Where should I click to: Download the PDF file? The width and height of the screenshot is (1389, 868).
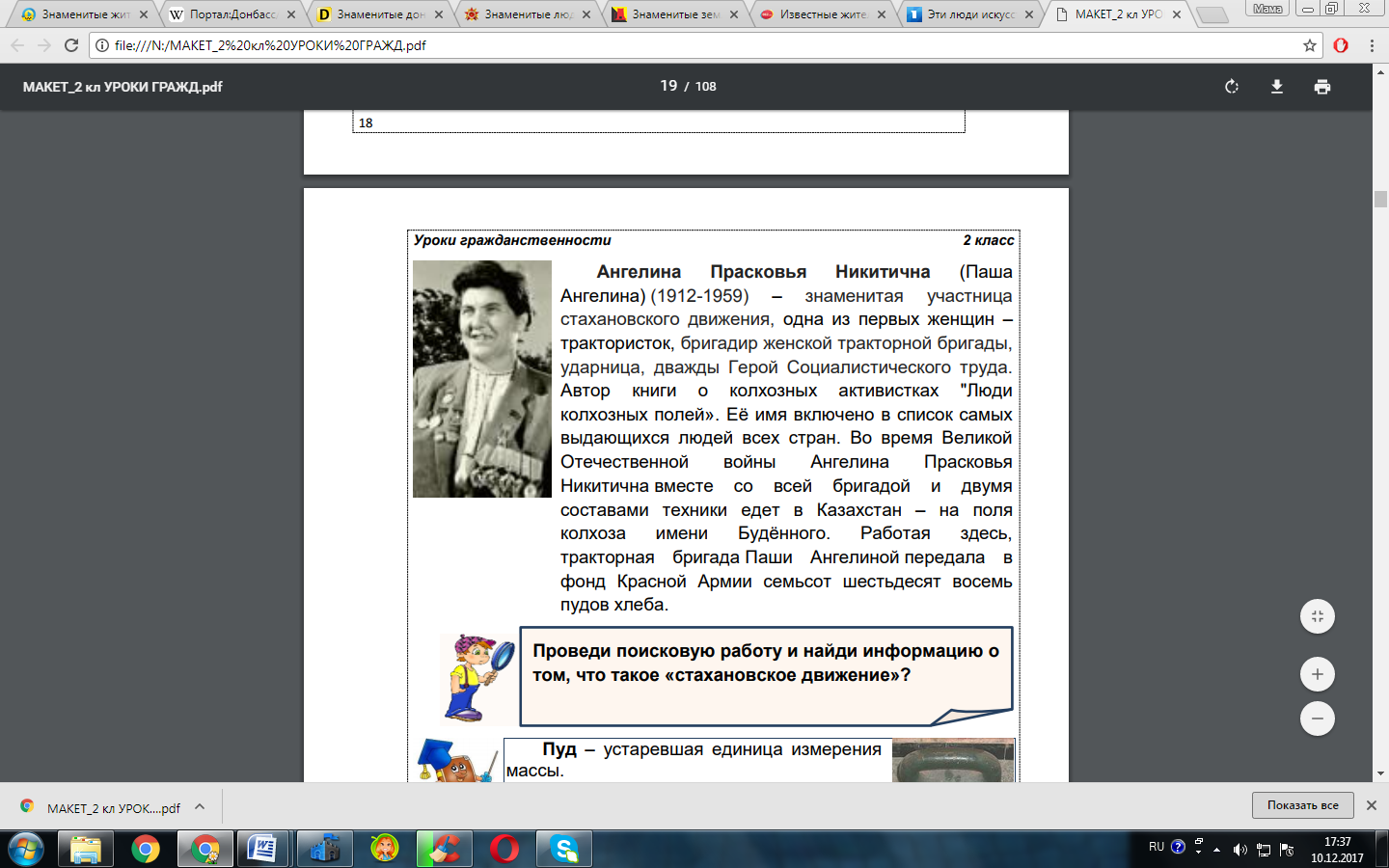(1277, 87)
